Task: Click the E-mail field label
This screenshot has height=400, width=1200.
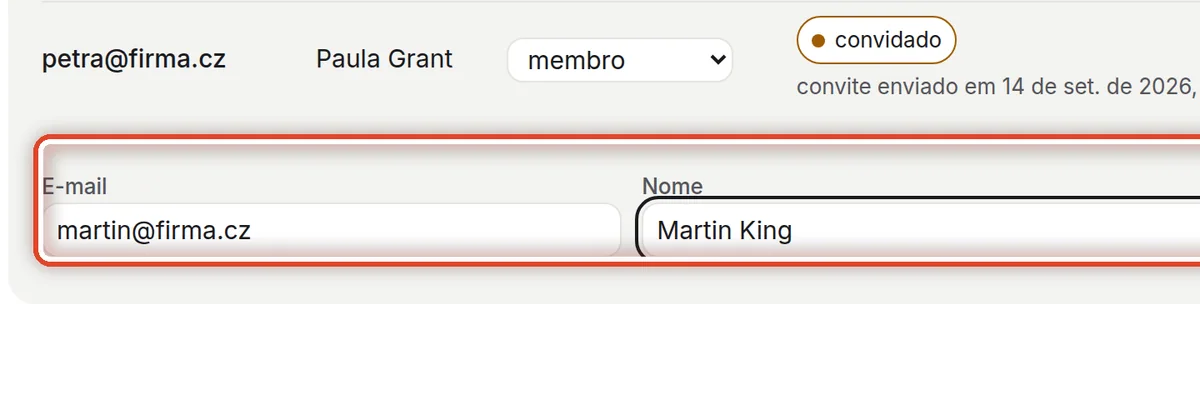Action: 75,186
